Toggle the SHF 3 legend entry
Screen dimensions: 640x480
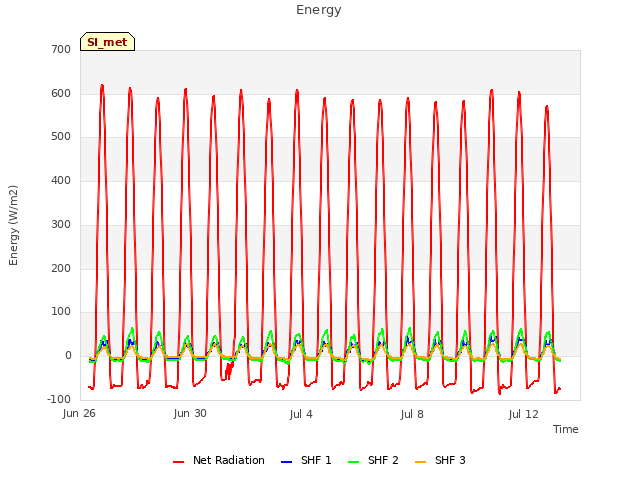point(440,460)
